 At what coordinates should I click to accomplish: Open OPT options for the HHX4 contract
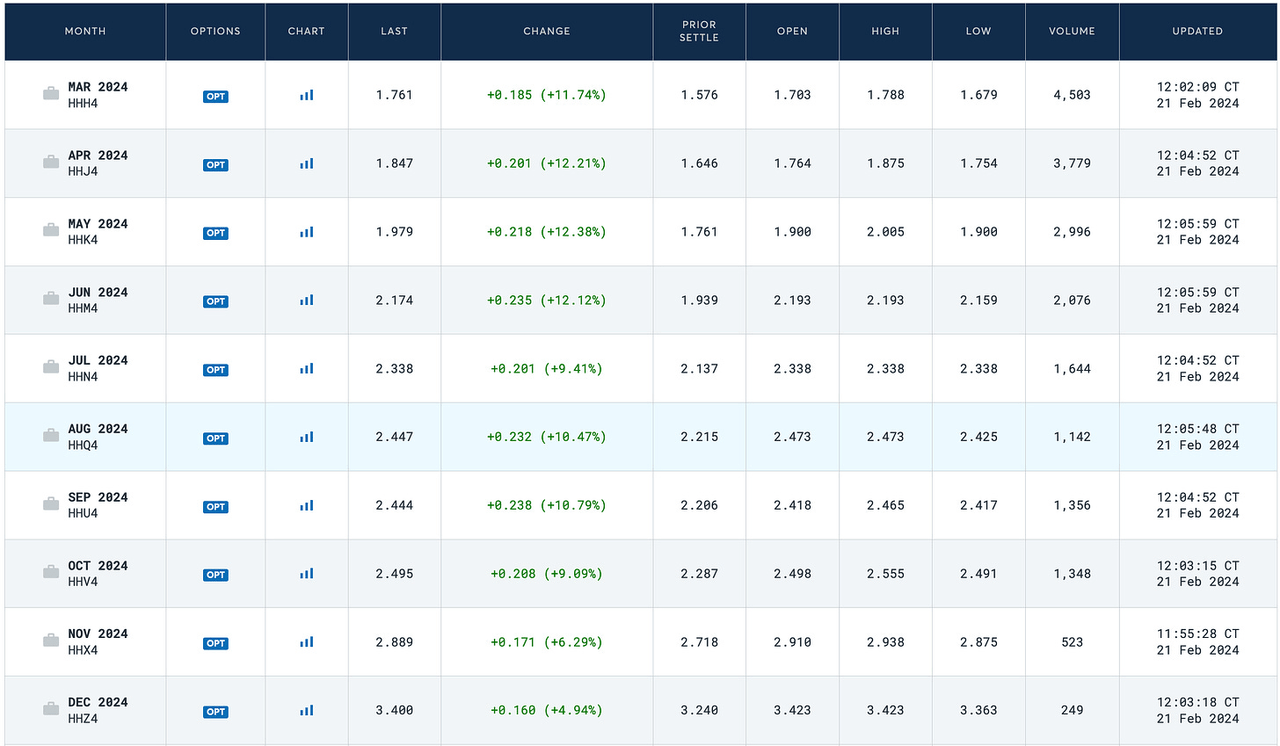pos(216,644)
